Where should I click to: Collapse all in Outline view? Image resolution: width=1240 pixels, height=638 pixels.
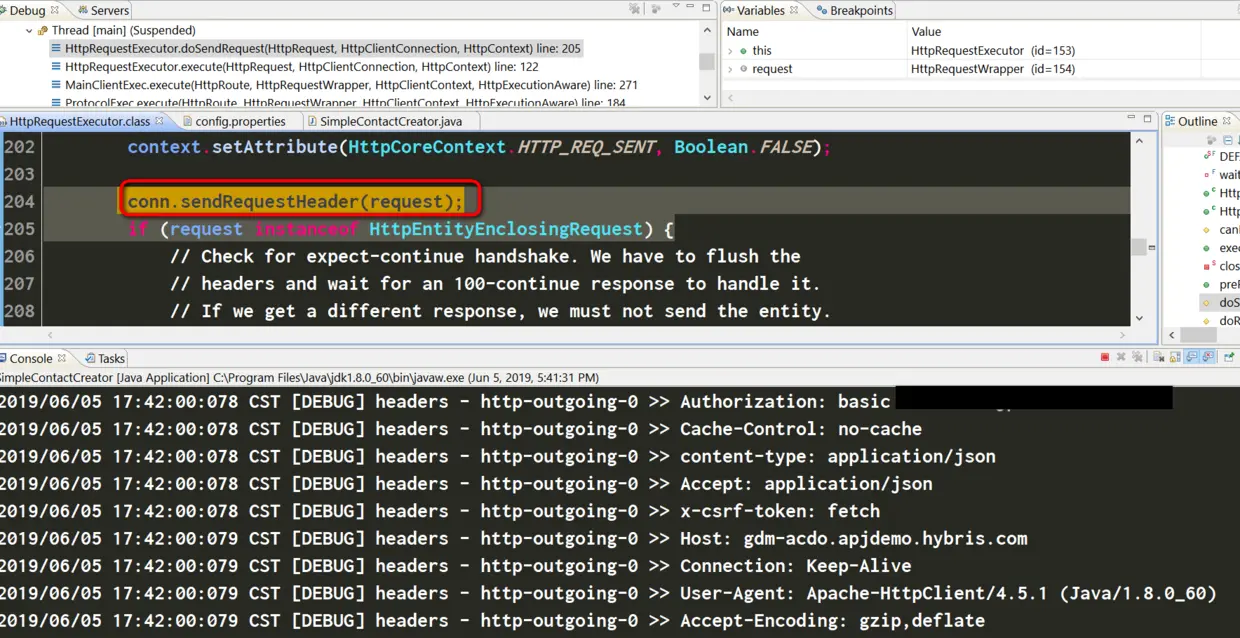coord(1228,140)
